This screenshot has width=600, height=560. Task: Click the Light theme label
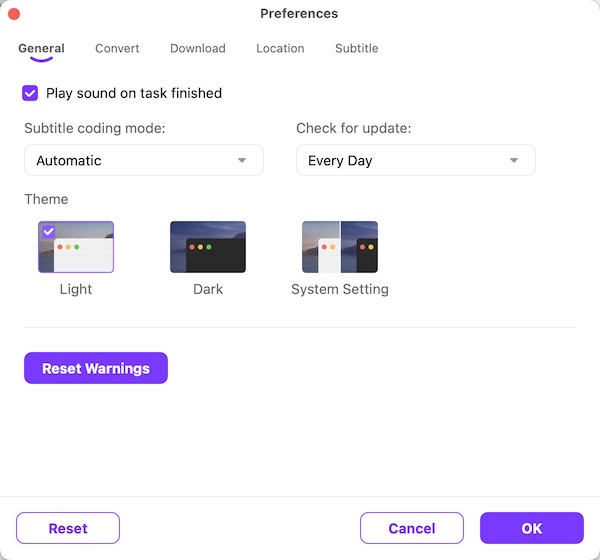(76, 289)
